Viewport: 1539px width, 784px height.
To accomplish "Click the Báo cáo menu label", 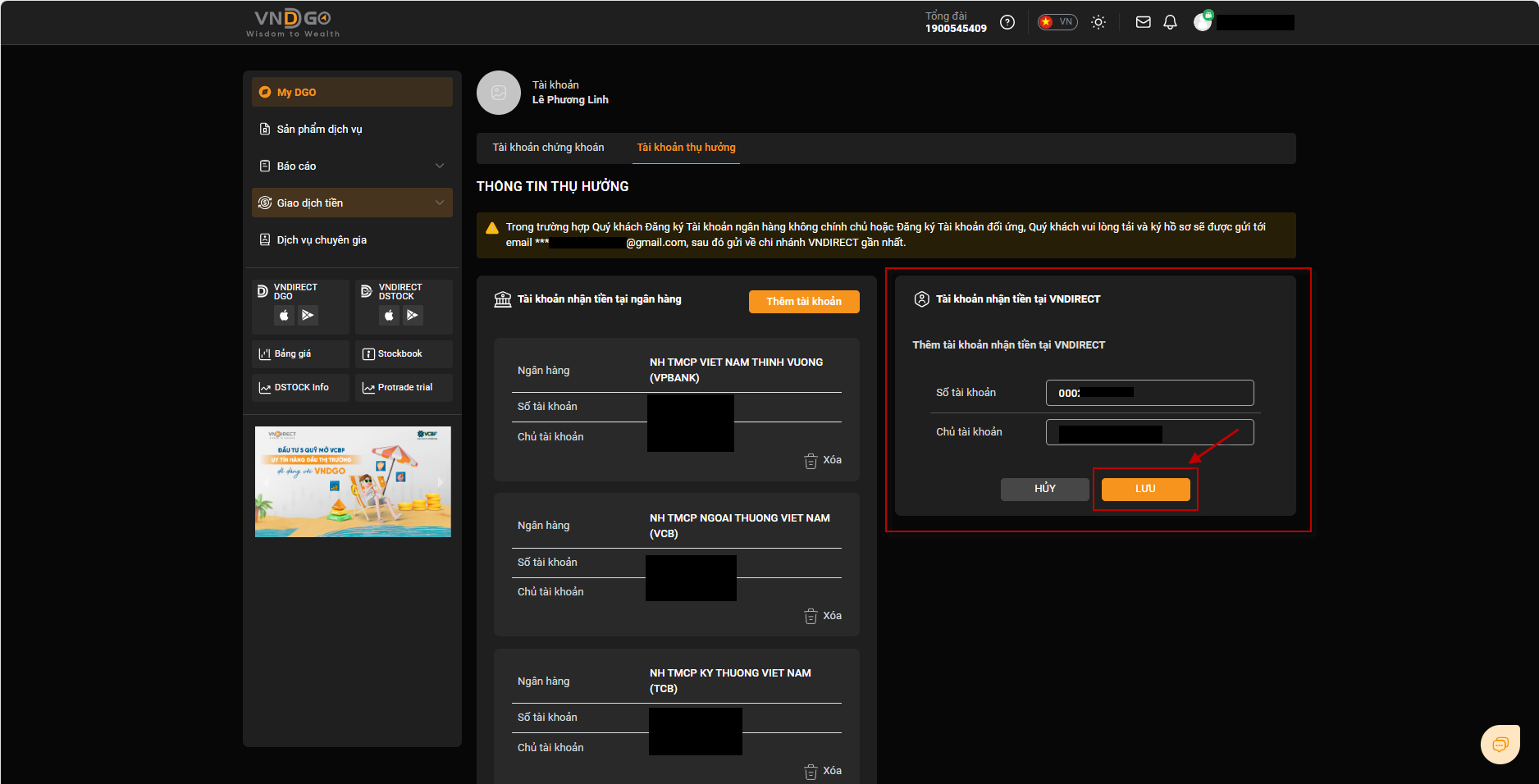I will (296, 166).
